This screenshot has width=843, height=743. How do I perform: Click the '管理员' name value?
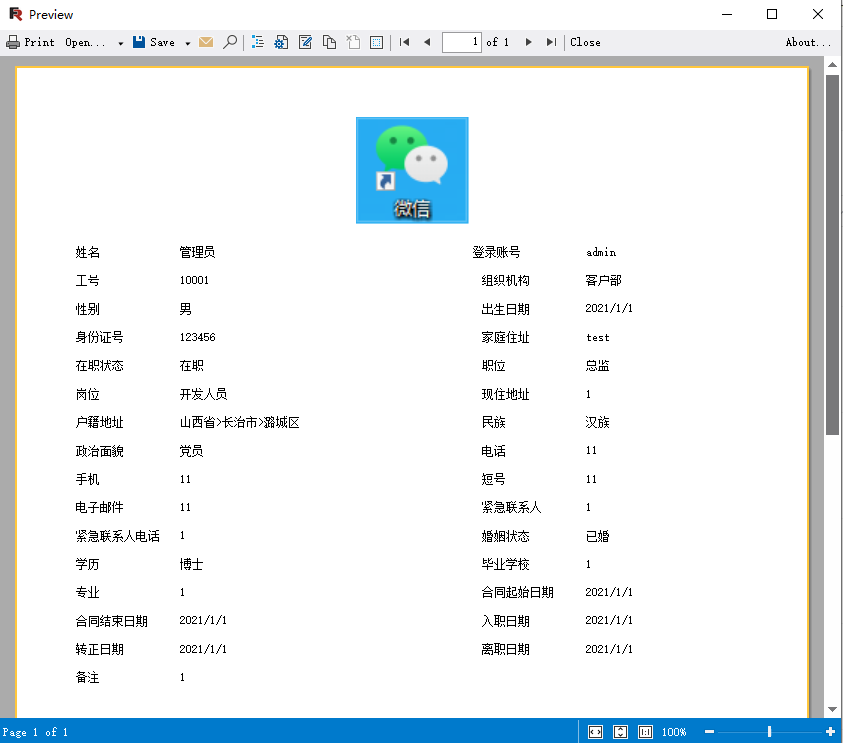pyautogui.click(x=197, y=252)
